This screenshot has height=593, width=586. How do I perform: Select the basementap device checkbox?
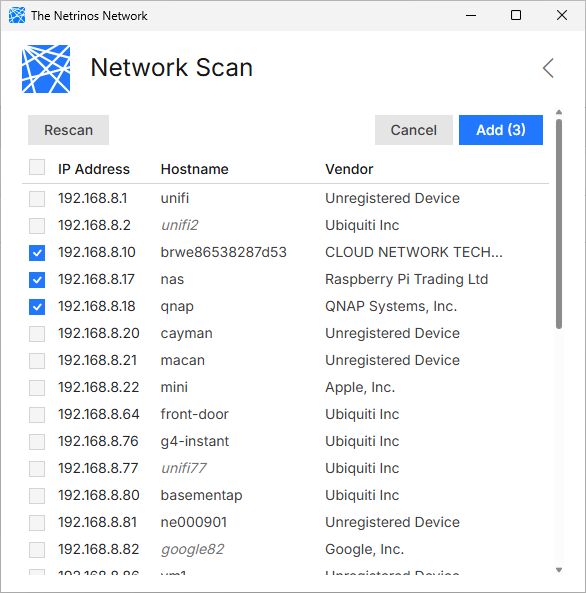click(x=37, y=496)
